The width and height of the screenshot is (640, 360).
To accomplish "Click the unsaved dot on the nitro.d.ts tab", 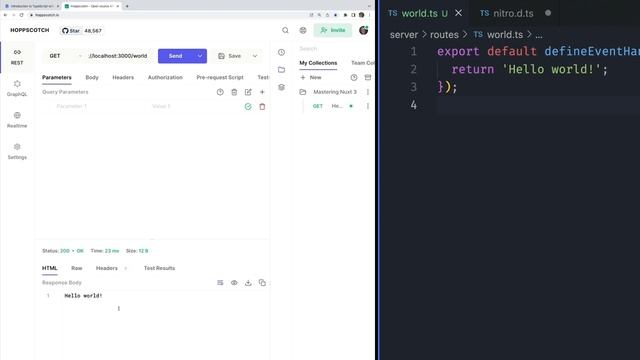I will click(548, 13).
